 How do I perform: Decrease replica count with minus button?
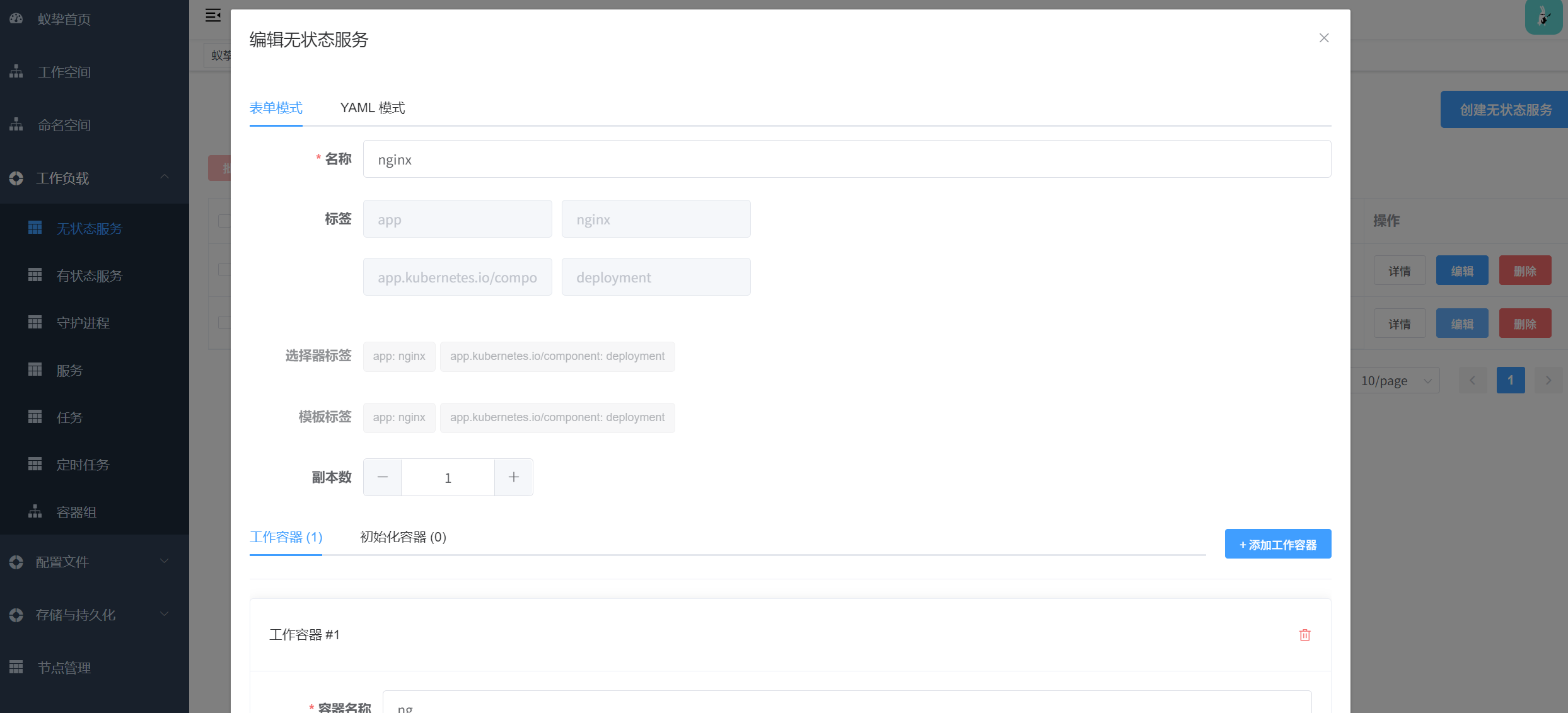click(x=383, y=477)
